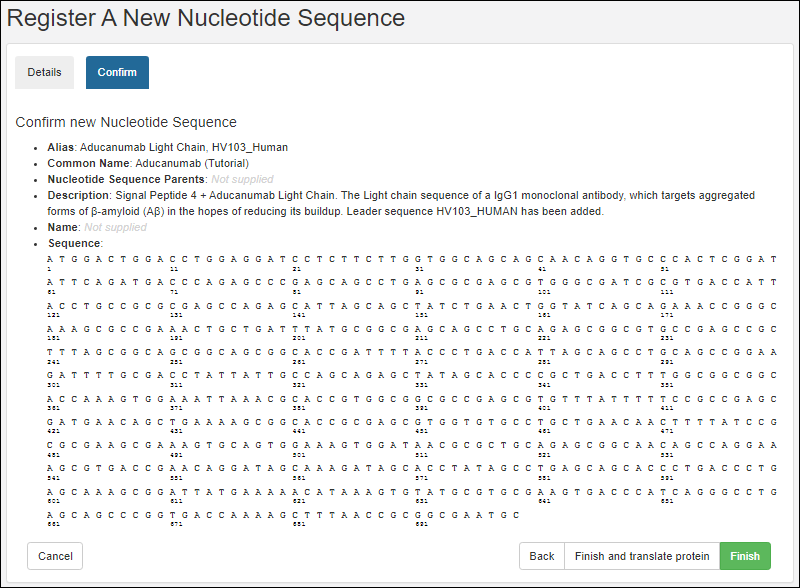Select the Confirm tab
800x588 pixels.
click(x=117, y=72)
